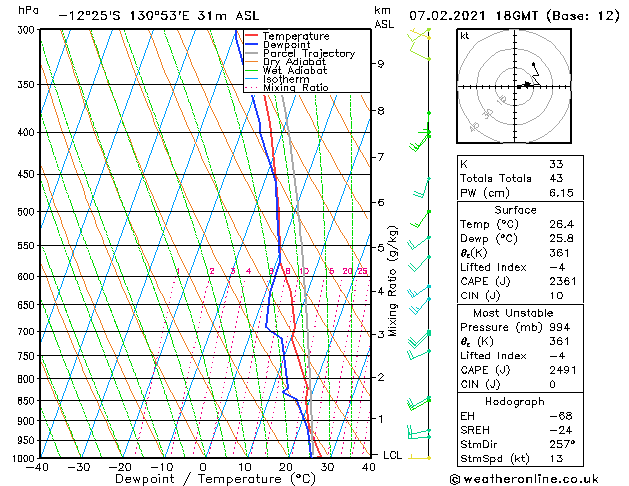Click the 9 km altitude axis label
629x486 pixels.
pyautogui.click(x=380, y=64)
